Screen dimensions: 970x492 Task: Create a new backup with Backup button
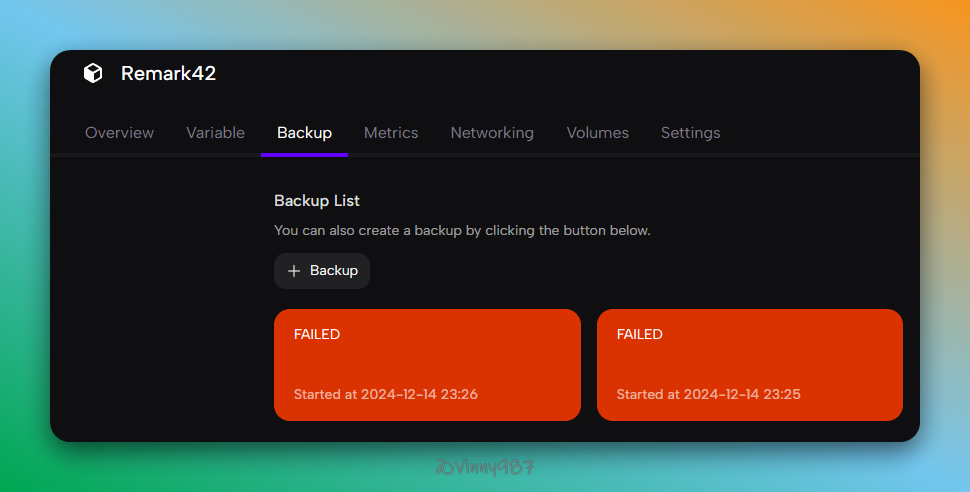click(x=322, y=271)
